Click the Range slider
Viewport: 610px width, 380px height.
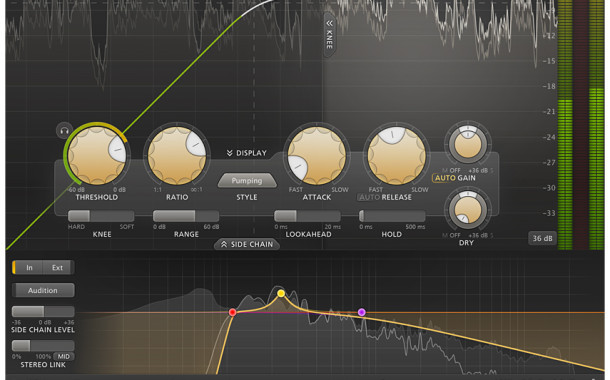(186, 216)
